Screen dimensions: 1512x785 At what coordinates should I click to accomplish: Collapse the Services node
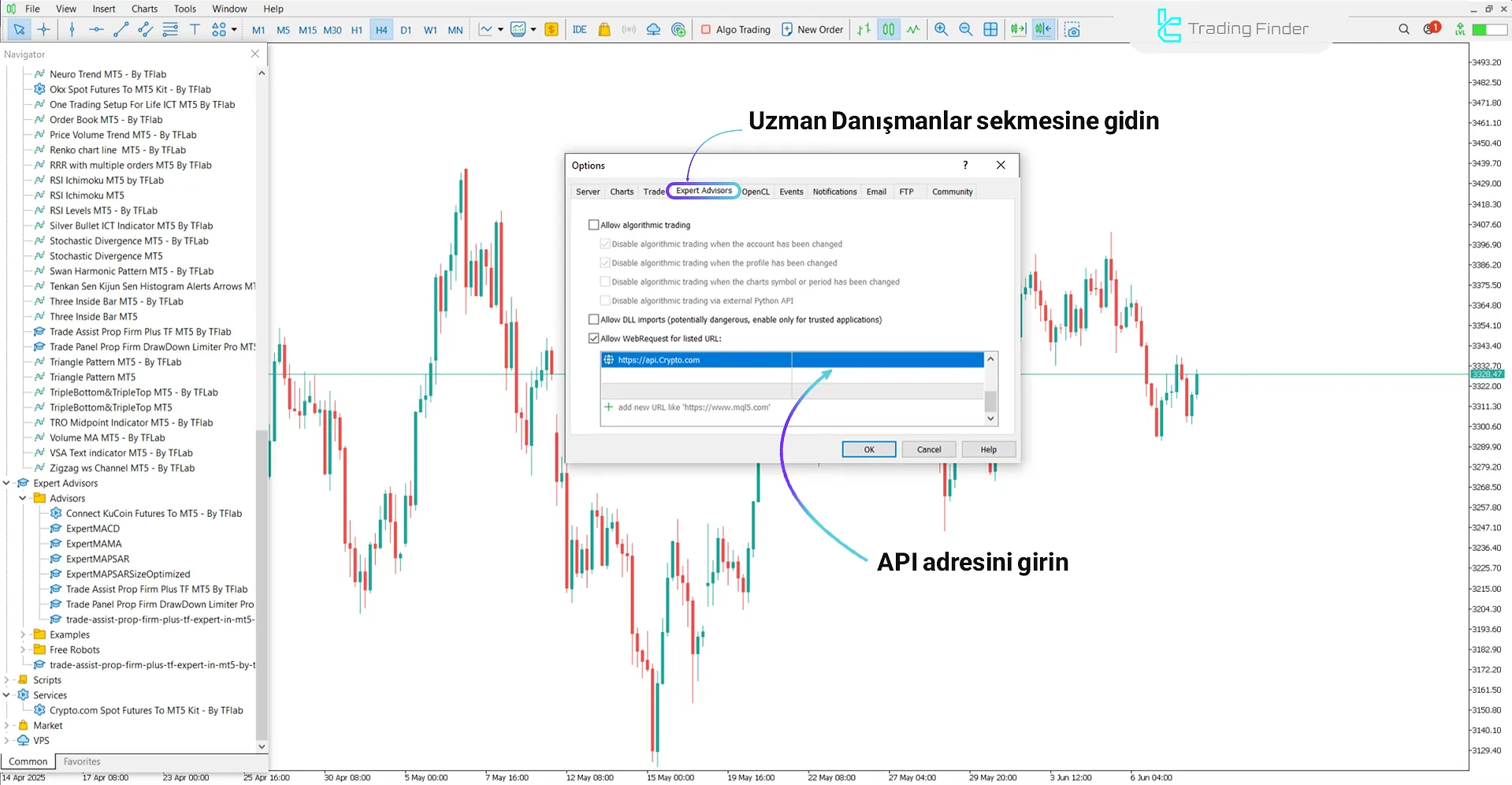6,695
